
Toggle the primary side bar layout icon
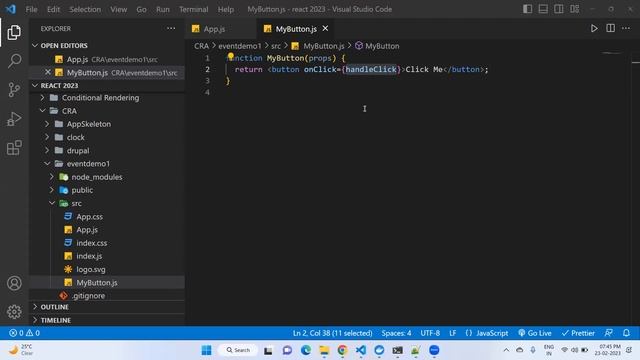tap(527, 9)
